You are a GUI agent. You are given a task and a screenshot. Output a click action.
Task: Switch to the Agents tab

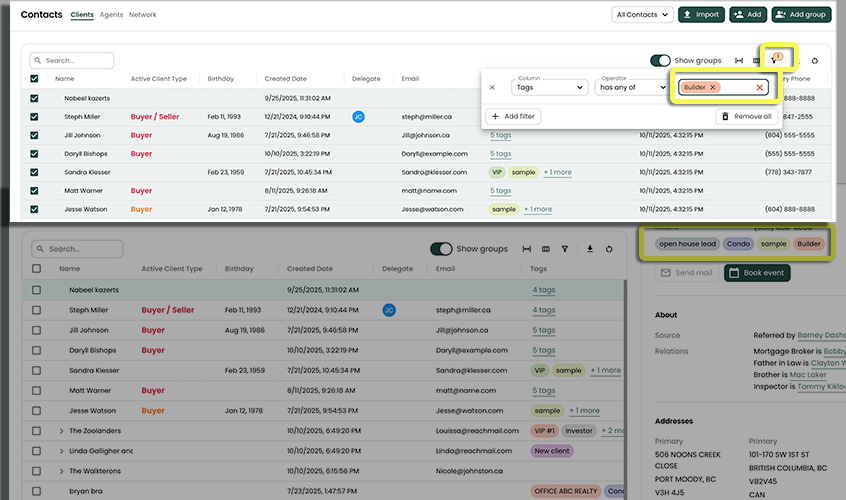tap(112, 15)
